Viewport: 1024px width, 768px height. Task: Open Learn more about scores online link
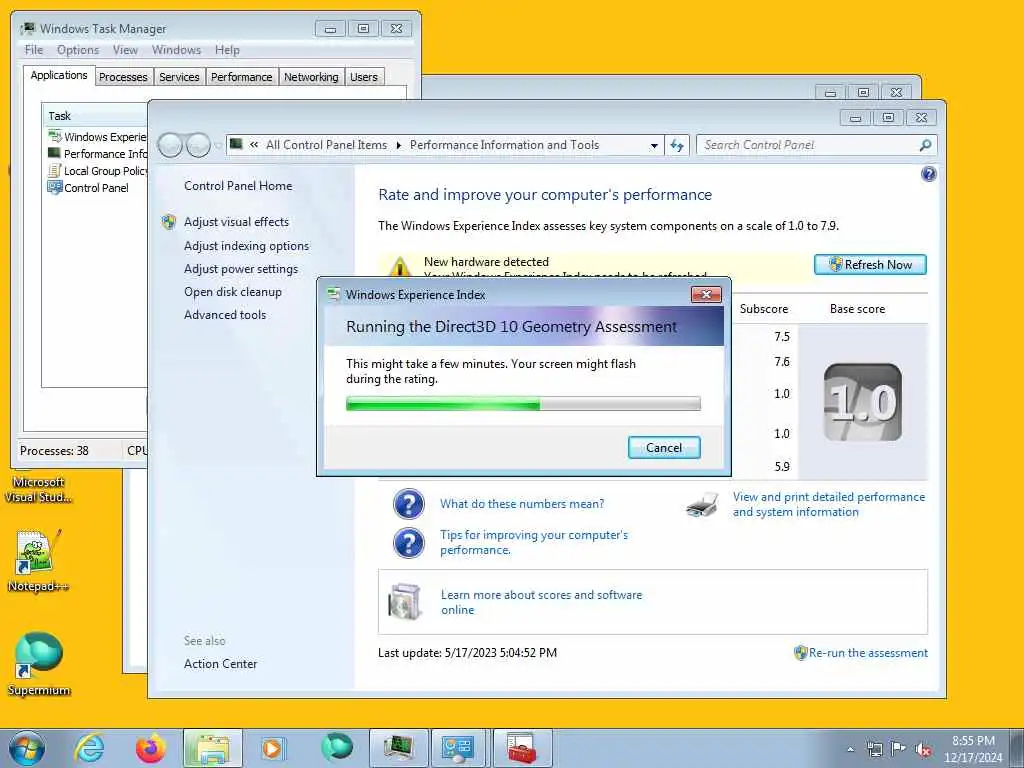[541, 602]
